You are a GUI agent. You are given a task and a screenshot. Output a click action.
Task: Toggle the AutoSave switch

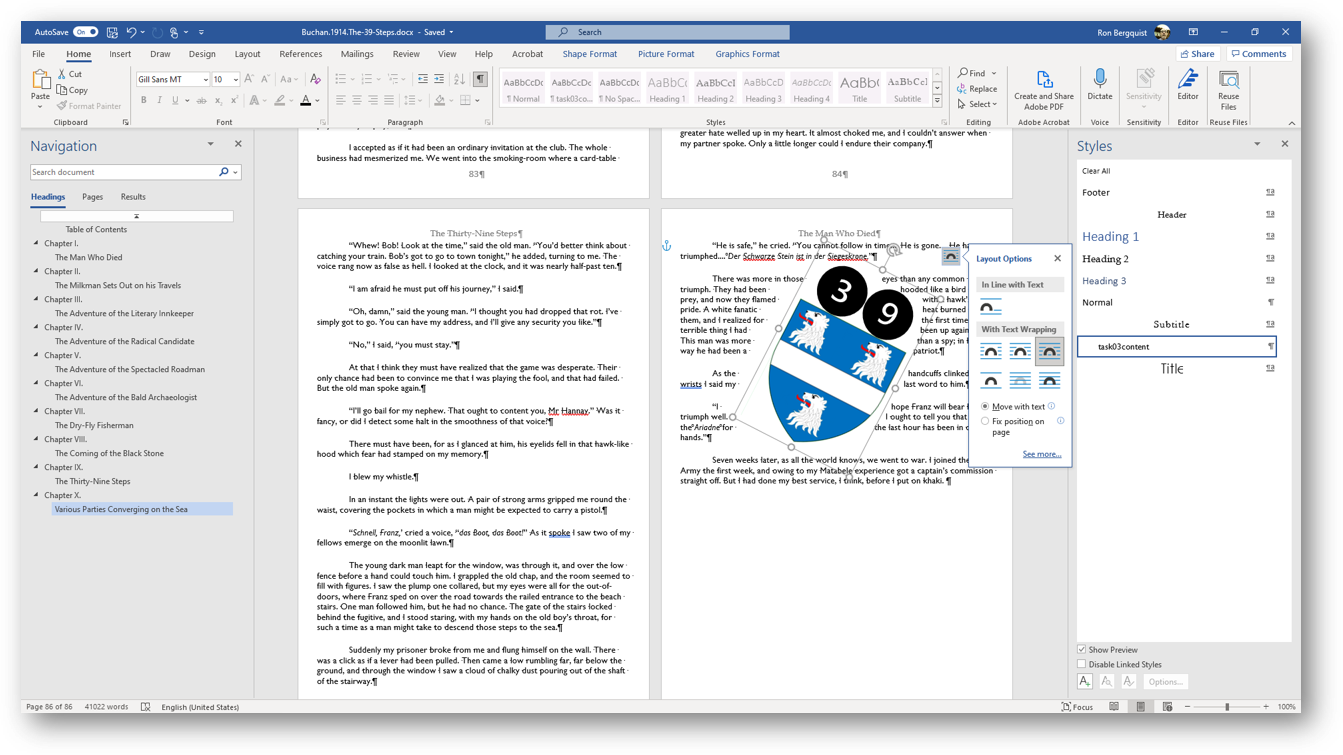pyautogui.click(x=86, y=32)
